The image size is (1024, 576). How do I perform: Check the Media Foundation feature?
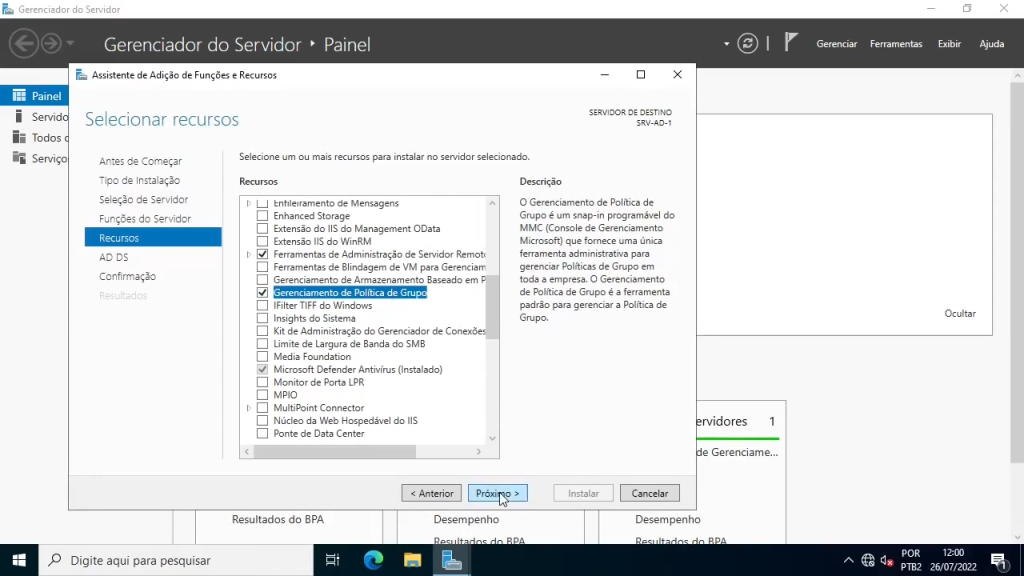pyautogui.click(x=263, y=357)
